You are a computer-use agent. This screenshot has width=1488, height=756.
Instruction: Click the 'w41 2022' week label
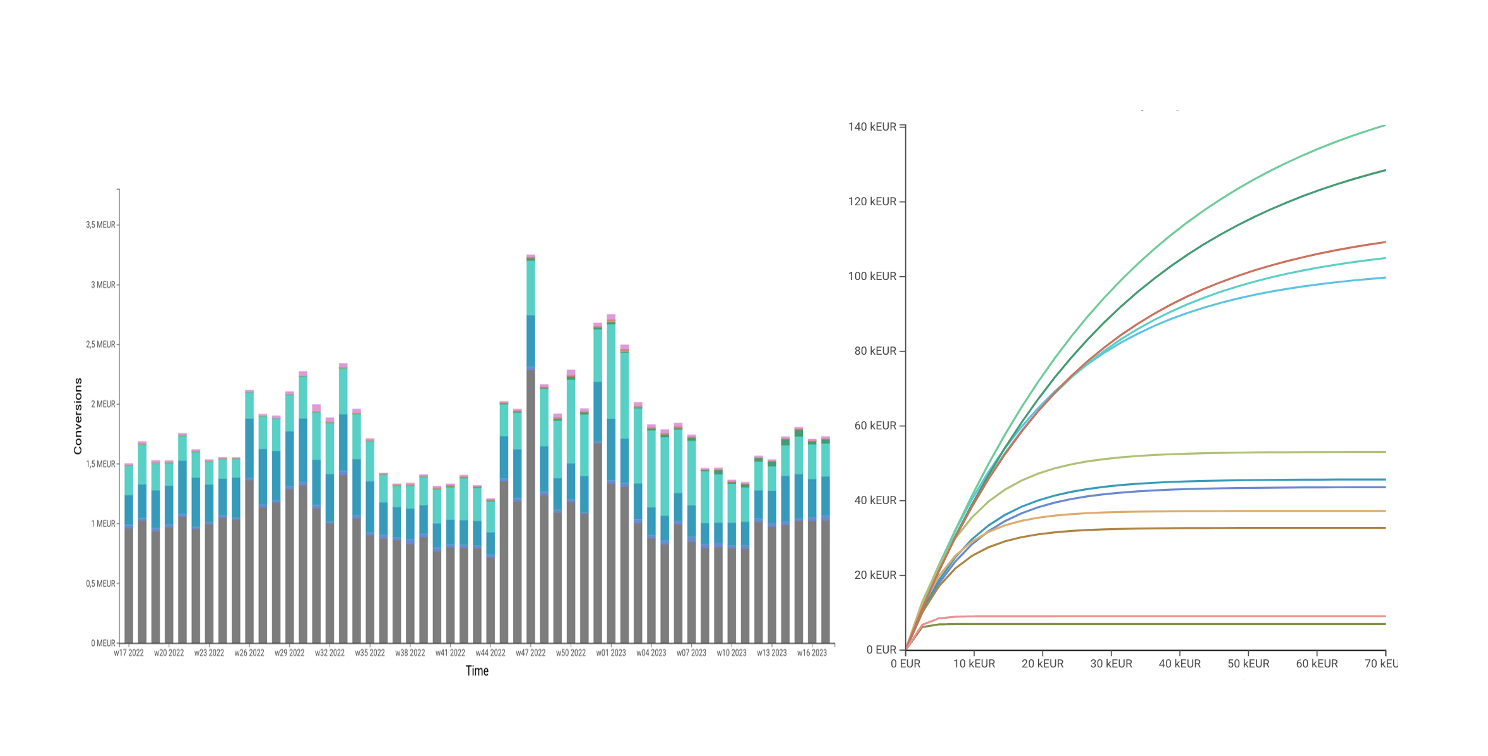click(x=450, y=653)
